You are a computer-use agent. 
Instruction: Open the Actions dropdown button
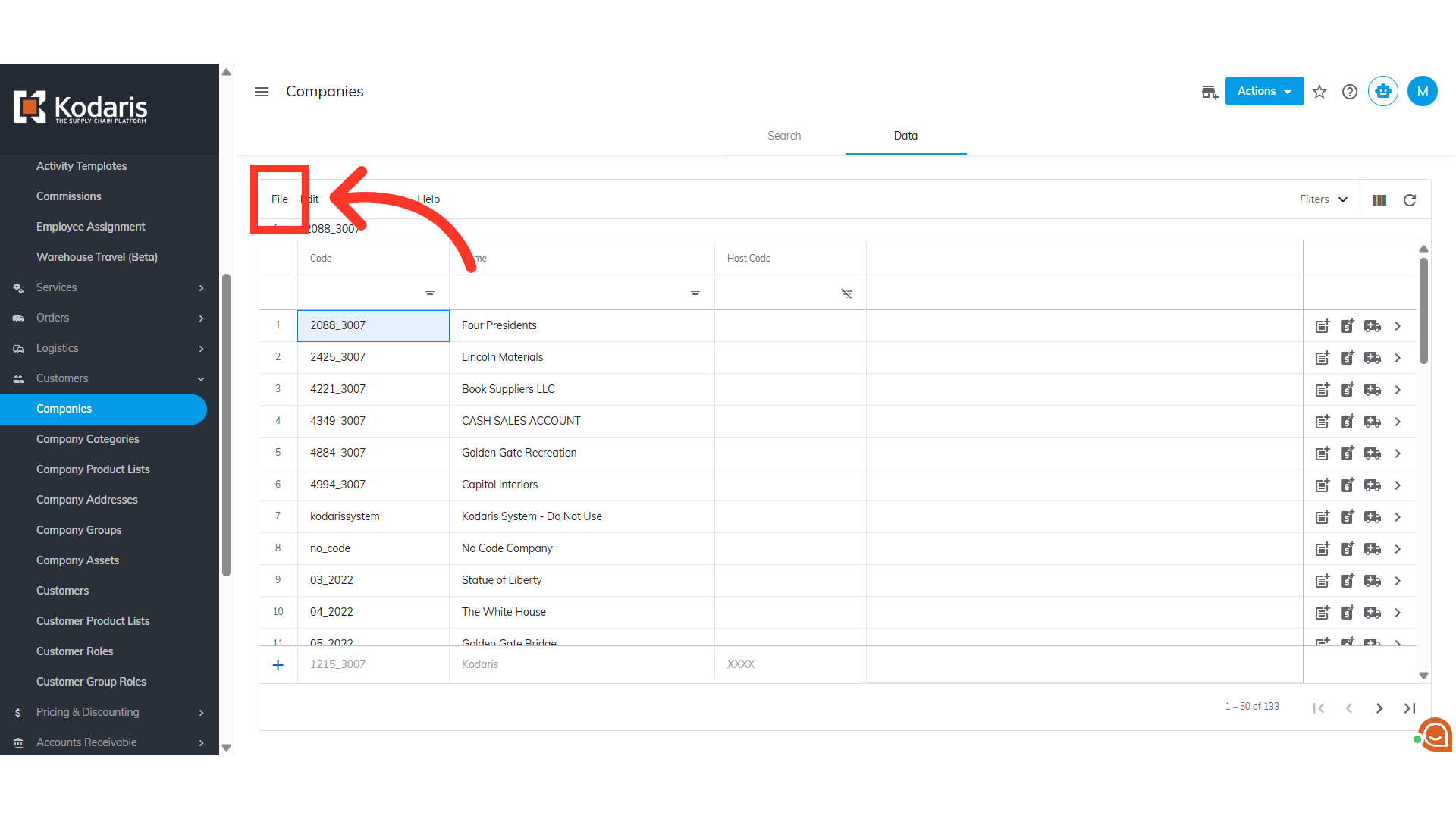coord(1264,91)
